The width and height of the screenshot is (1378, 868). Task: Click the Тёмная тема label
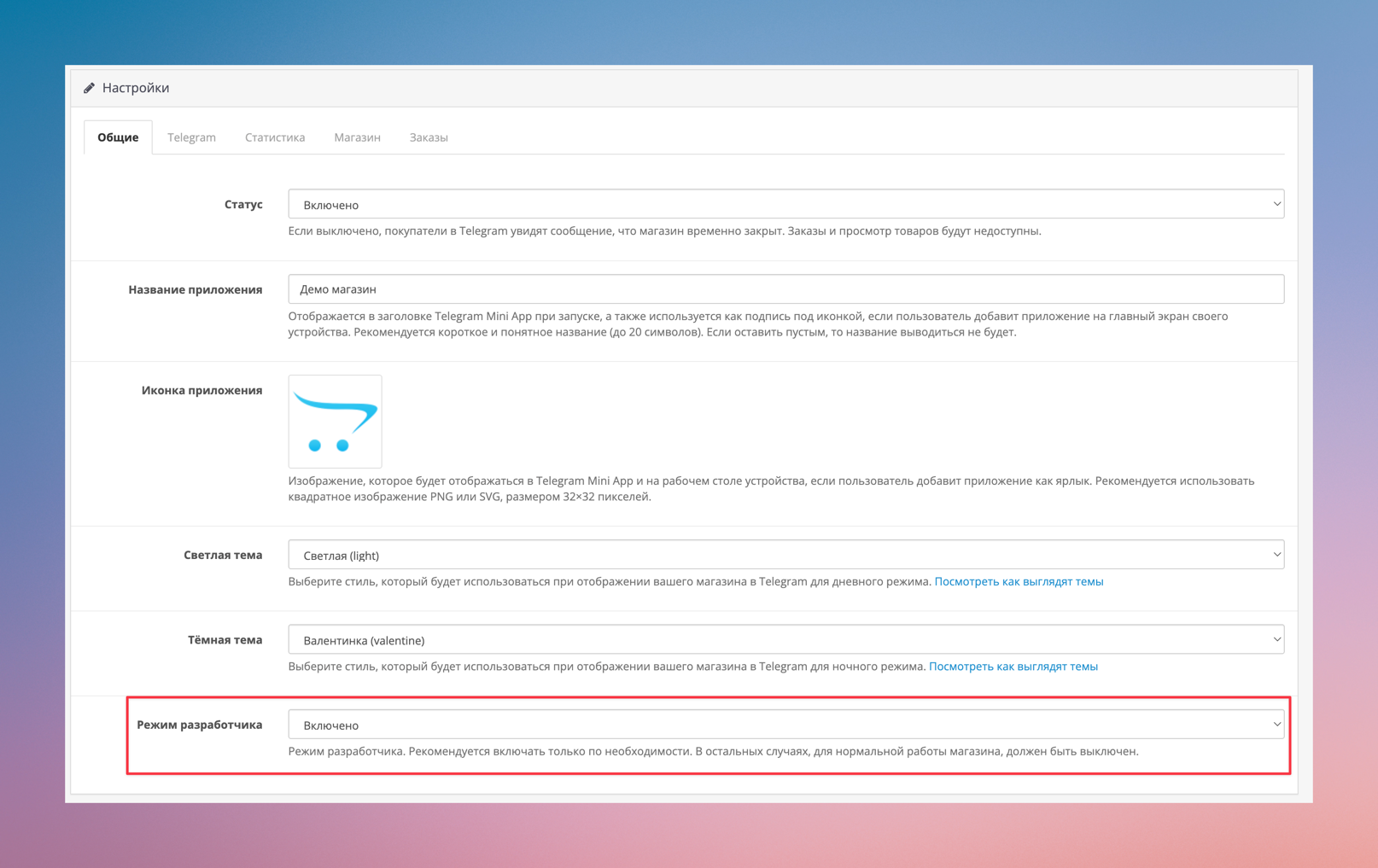tap(225, 640)
